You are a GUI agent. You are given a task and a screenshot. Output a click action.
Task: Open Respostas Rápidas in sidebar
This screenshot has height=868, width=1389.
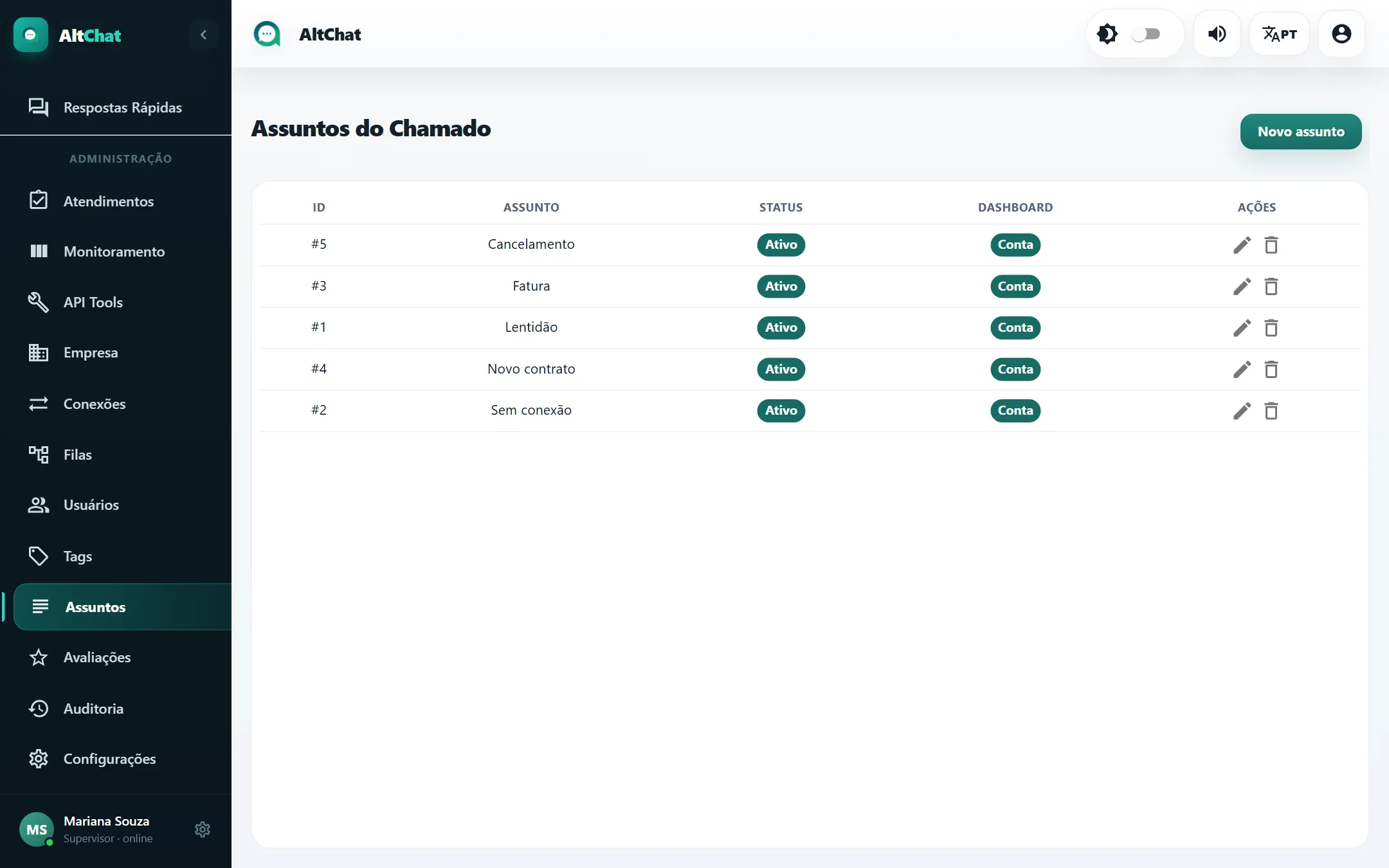116,107
